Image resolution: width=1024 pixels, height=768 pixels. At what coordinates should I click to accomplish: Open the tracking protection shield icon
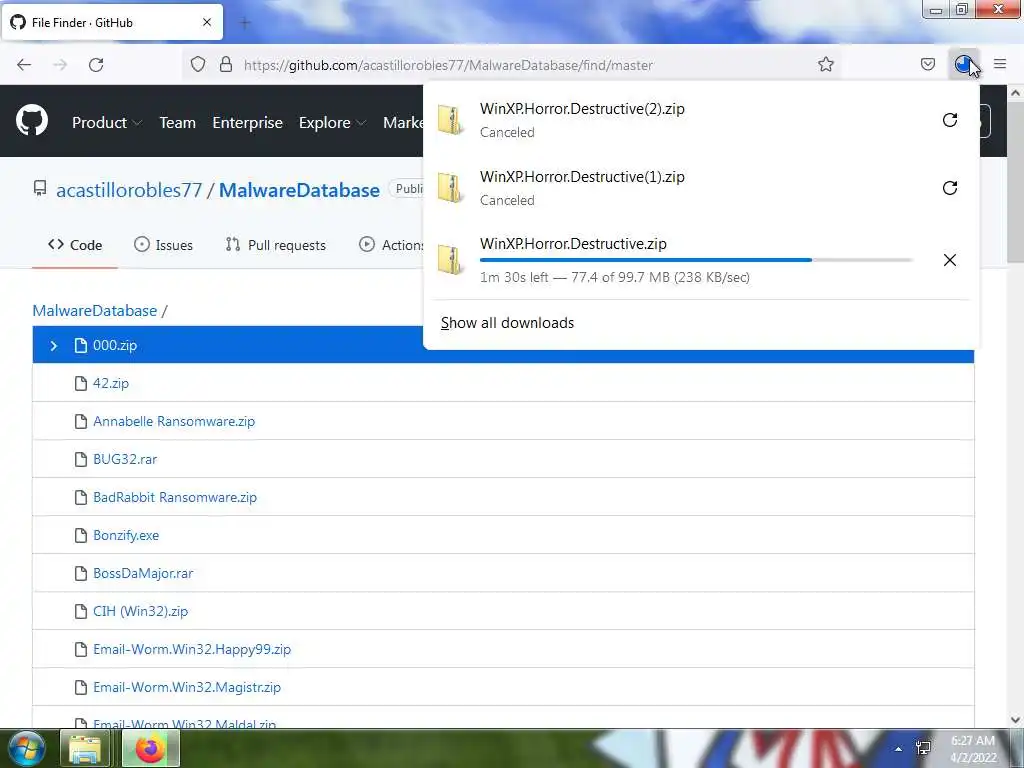pos(198,64)
